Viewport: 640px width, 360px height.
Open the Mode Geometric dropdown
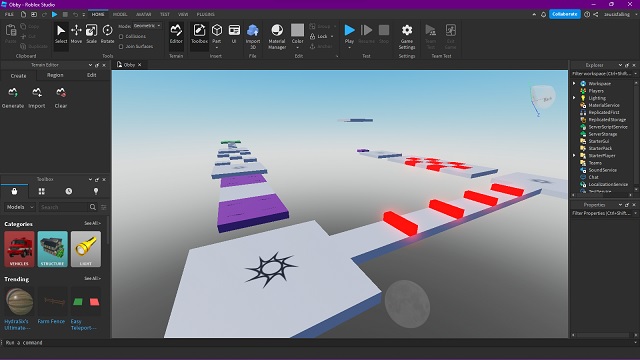point(147,26)
